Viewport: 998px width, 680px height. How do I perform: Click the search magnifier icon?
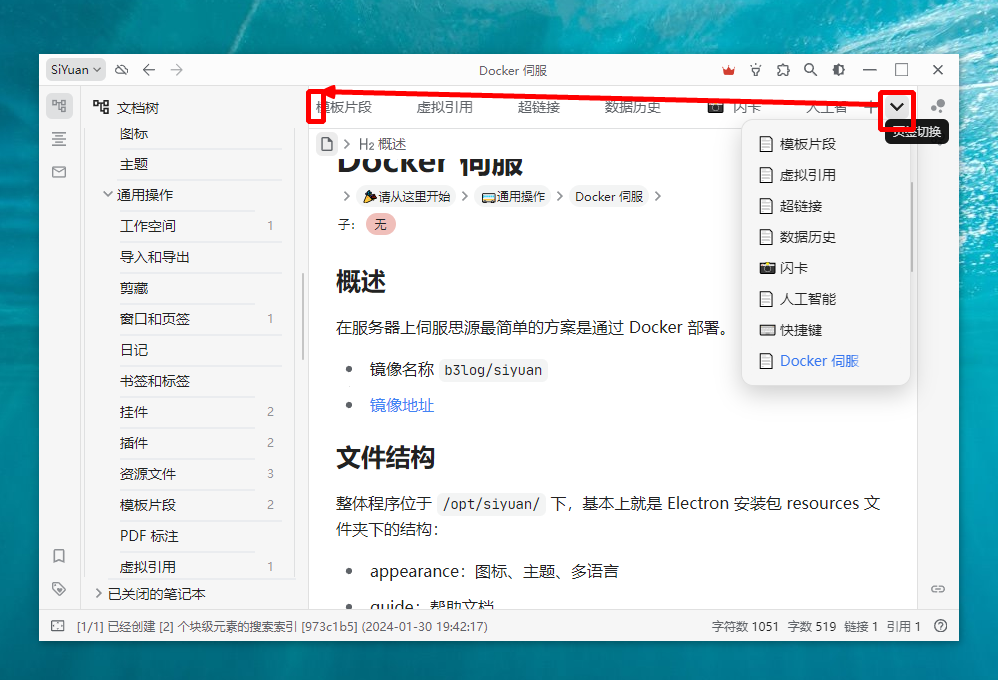click(x=811, y=70)
